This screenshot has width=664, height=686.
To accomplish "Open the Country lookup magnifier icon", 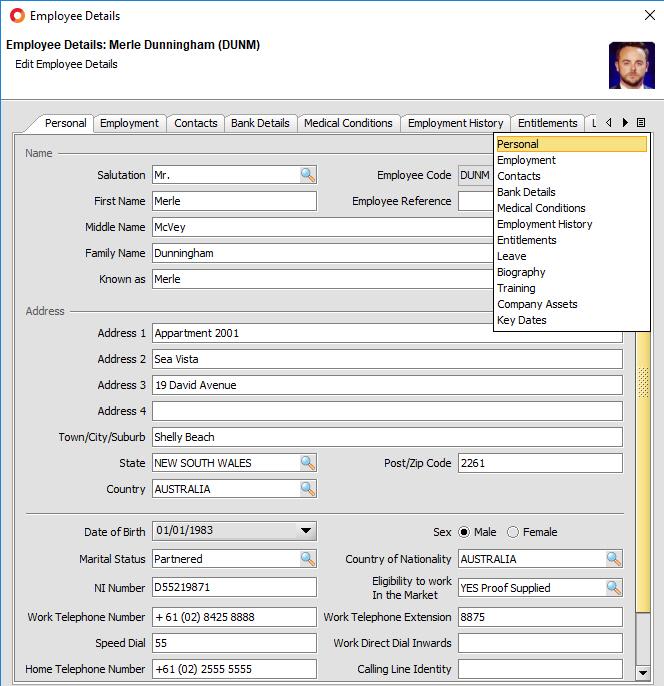I will coord(308,489).
